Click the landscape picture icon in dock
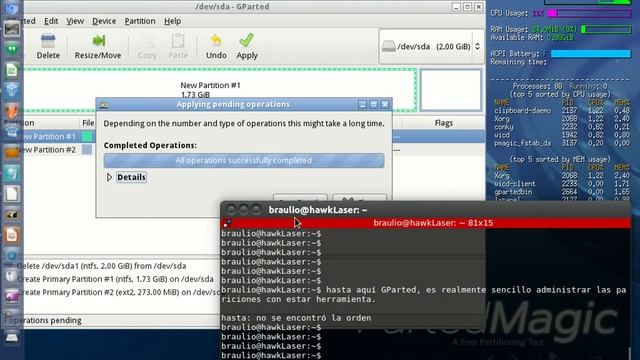The width and height of the screenshot is (640, 360). (x=12, y=29)
